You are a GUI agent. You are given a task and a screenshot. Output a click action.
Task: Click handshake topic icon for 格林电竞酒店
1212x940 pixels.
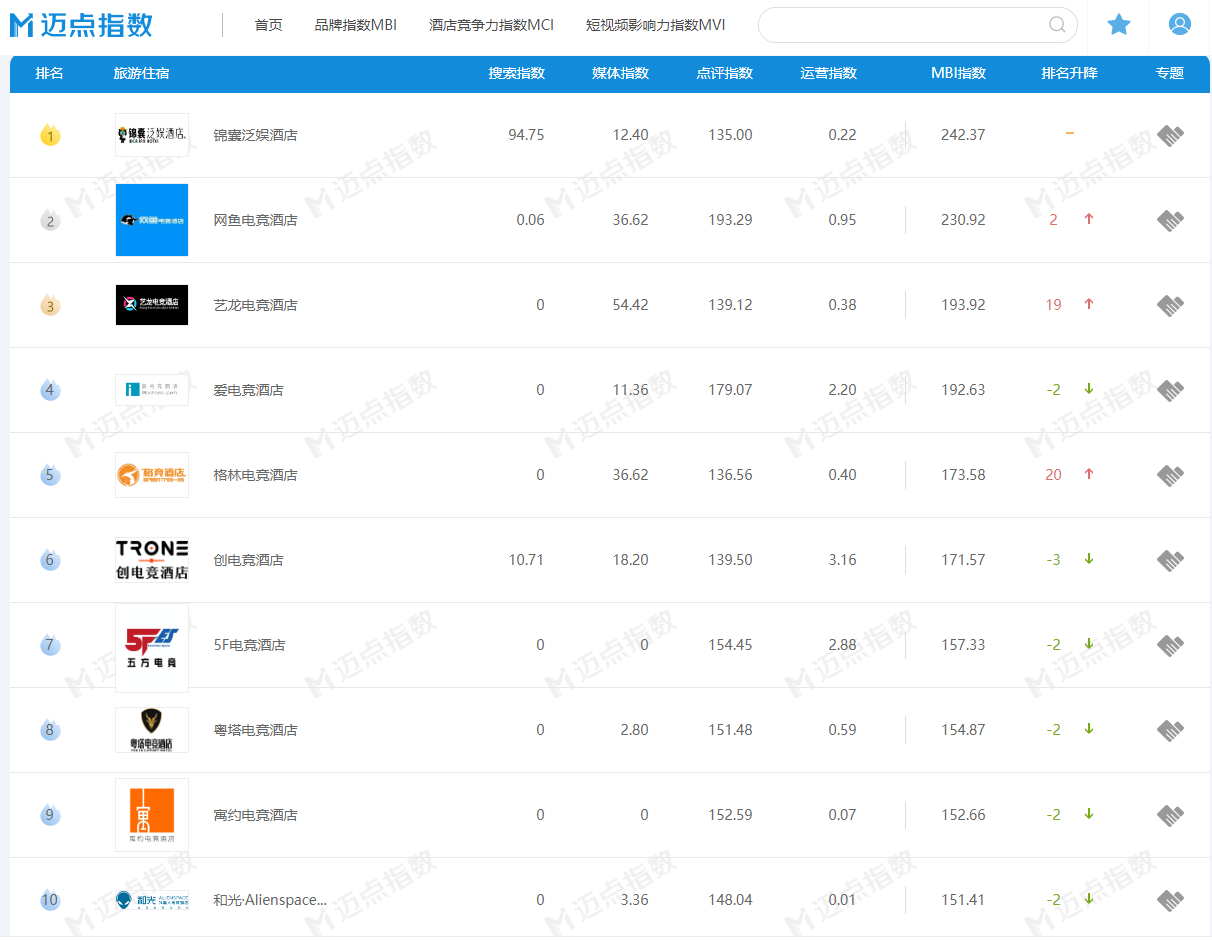point(1170,475)
